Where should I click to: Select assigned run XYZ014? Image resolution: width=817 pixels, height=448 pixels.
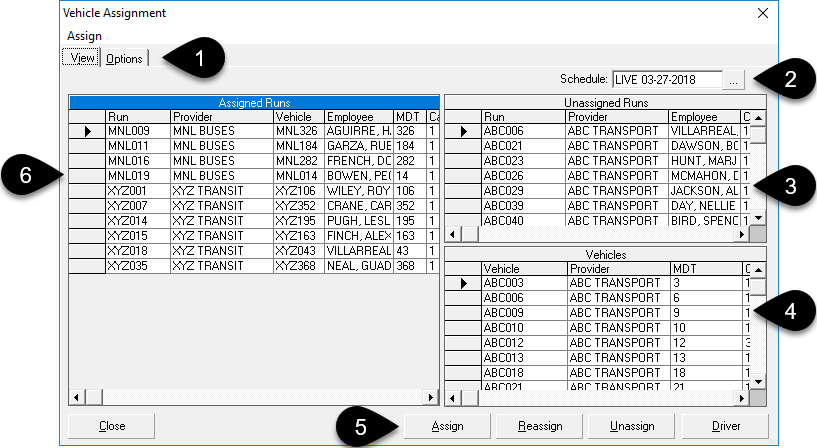(x=138, y=221)
